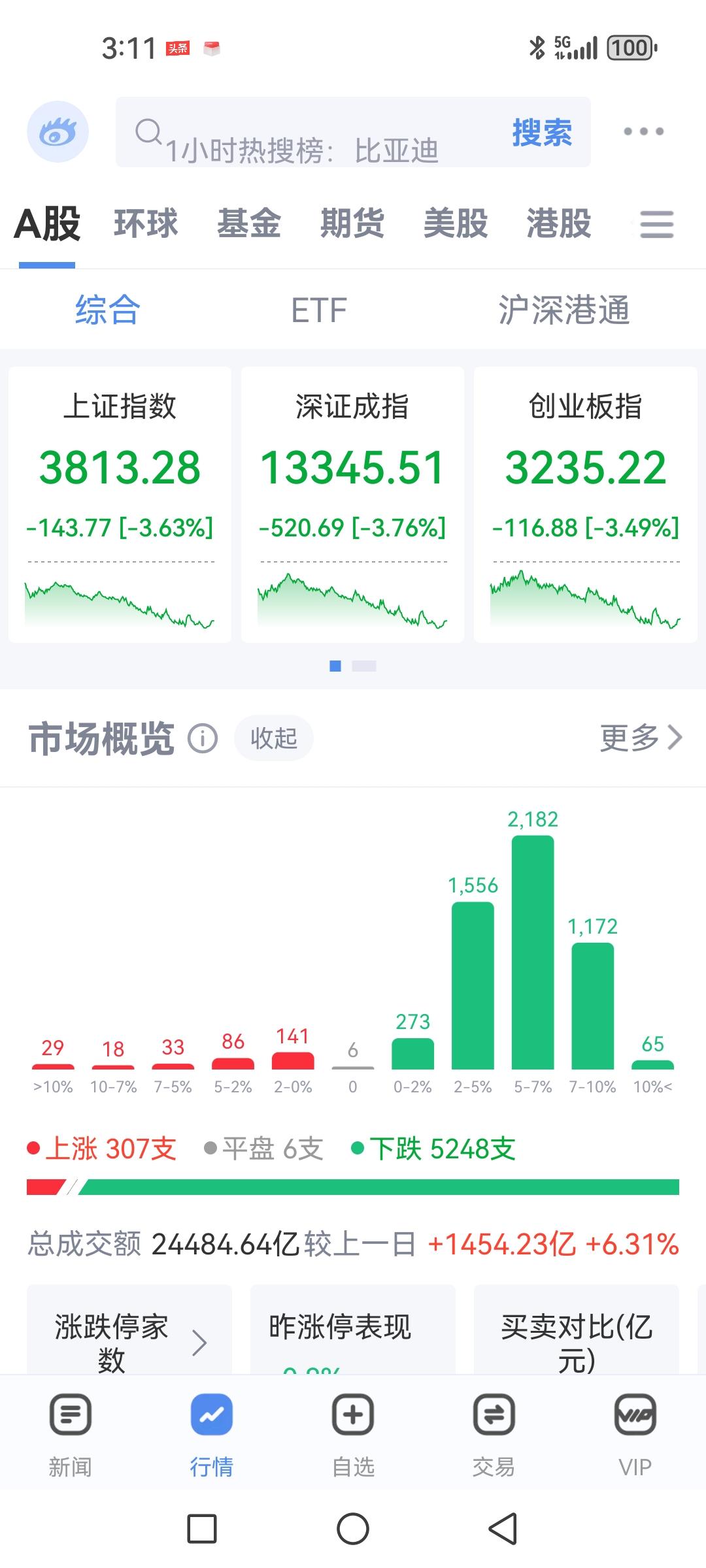This screenshot has width=706, height=1568.
Task: Tap the 市场概览 section heading
Action: [101, 738]
